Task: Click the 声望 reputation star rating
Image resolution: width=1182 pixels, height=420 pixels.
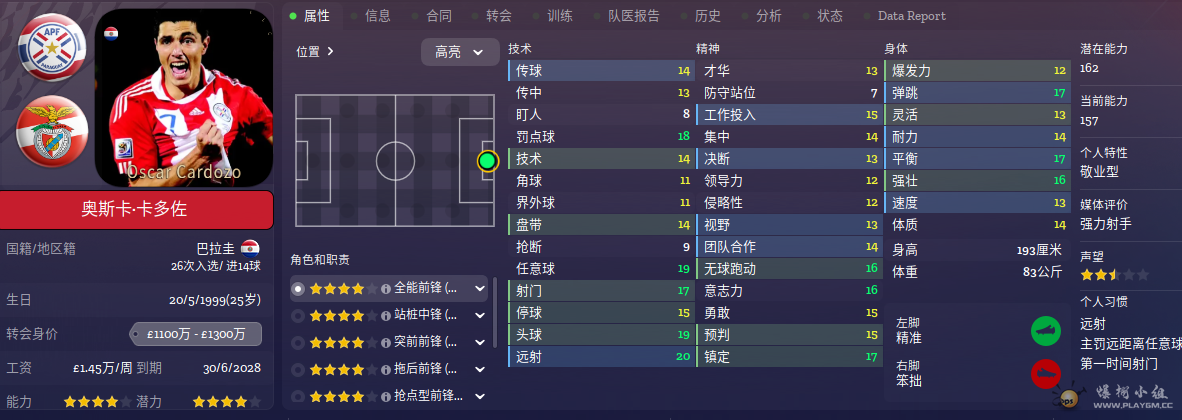Action: [x=1115, y=275]
